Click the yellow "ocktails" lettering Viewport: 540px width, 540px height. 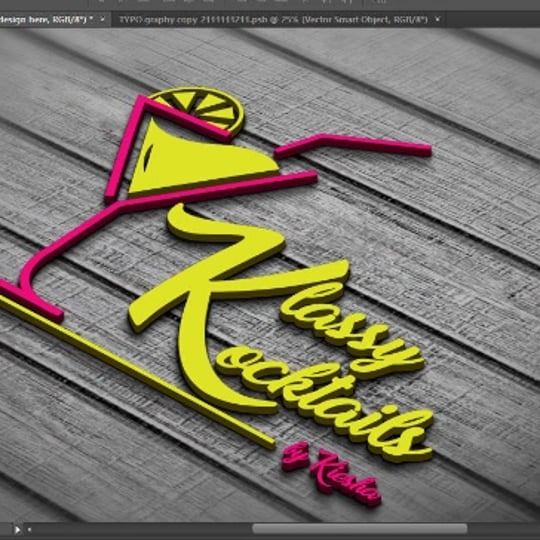coord(324,406)
